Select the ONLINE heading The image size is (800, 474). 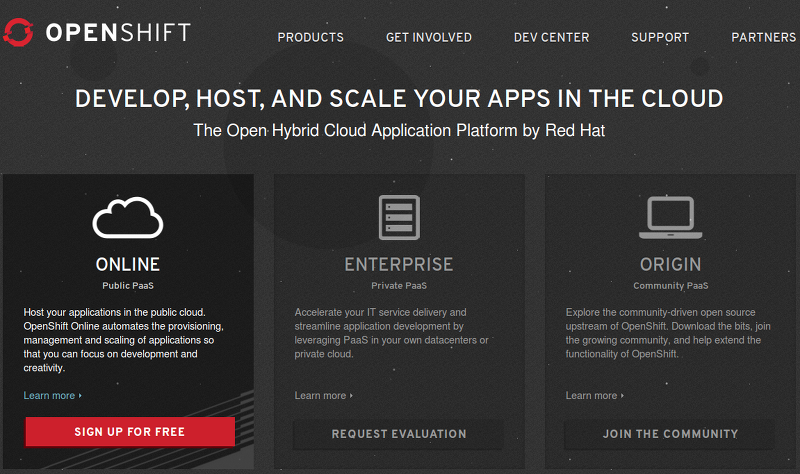128,264
